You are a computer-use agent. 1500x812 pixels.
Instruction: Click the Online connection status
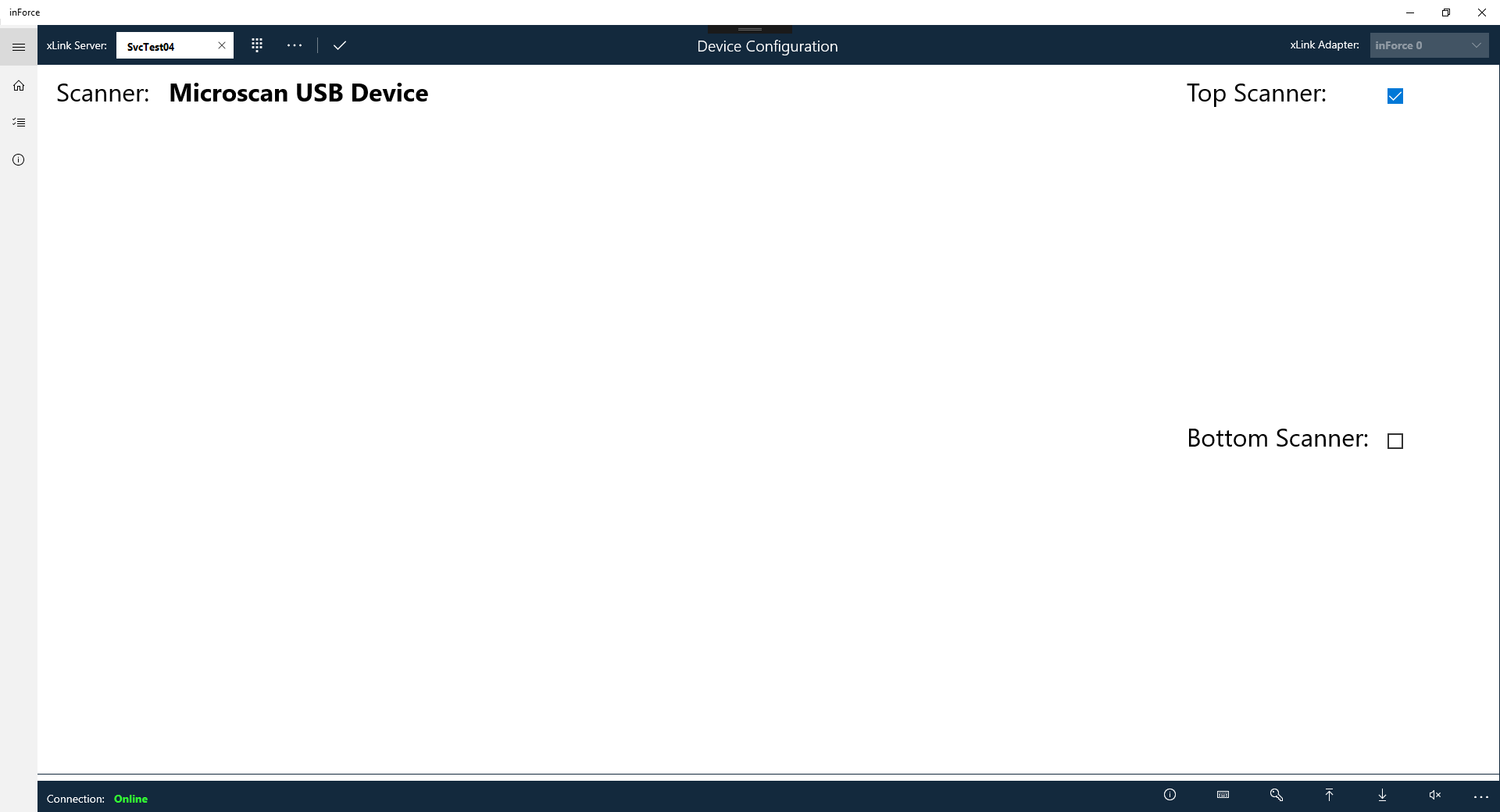[130, 799]
